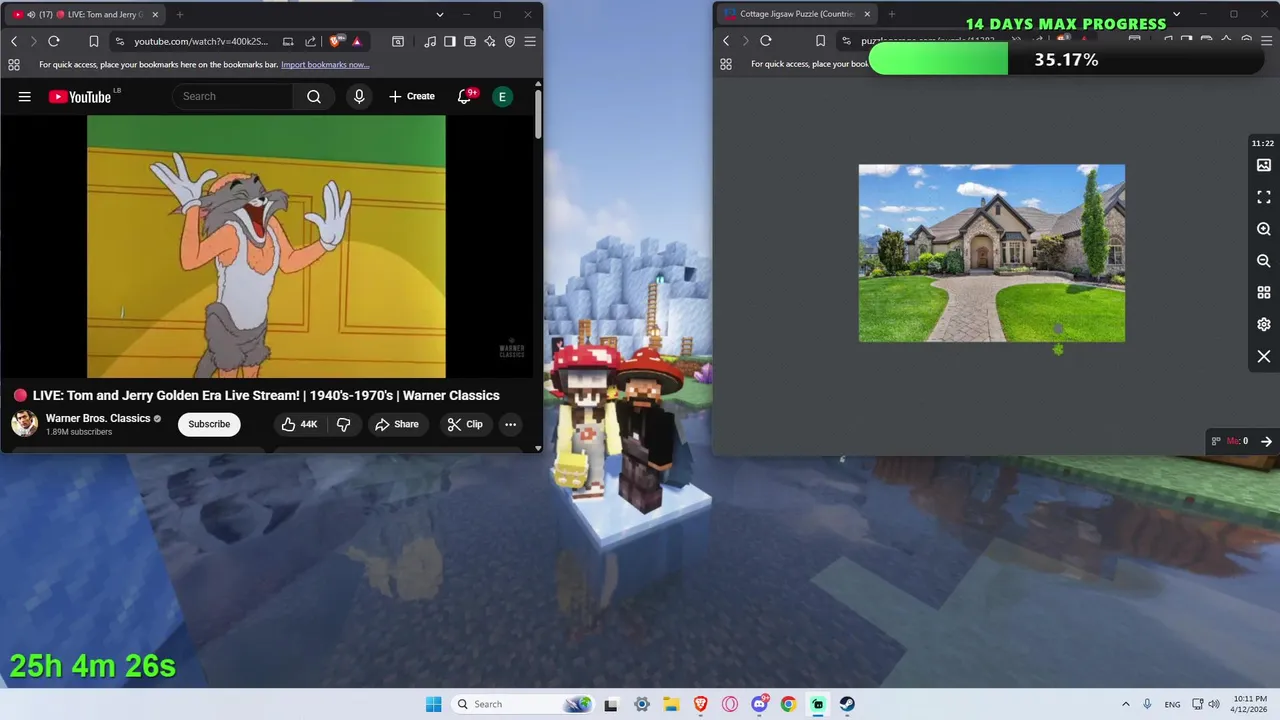Go back in YouTube browser window
This screenshot has width=1280, height=720.
point(14,41)
